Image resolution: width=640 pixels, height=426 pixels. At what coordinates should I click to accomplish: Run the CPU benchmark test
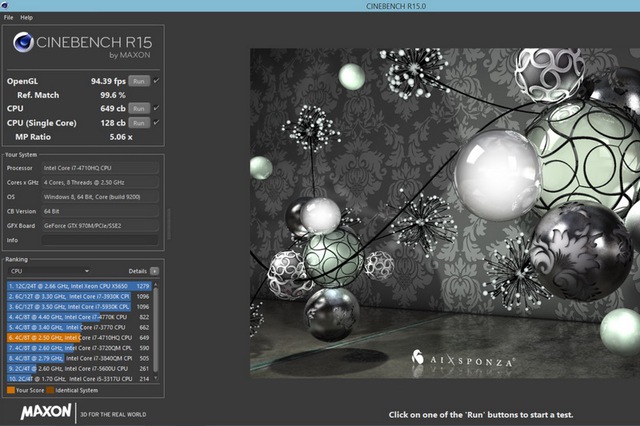click(x=139, y=109)
